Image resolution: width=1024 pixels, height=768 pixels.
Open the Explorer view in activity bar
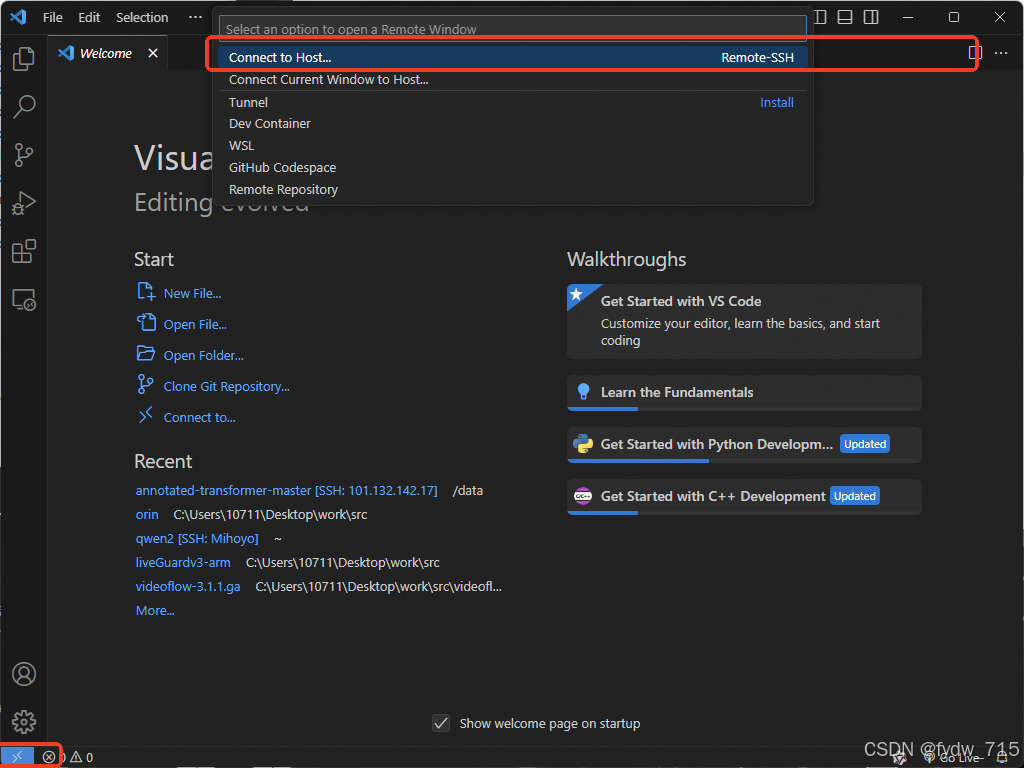24,59
